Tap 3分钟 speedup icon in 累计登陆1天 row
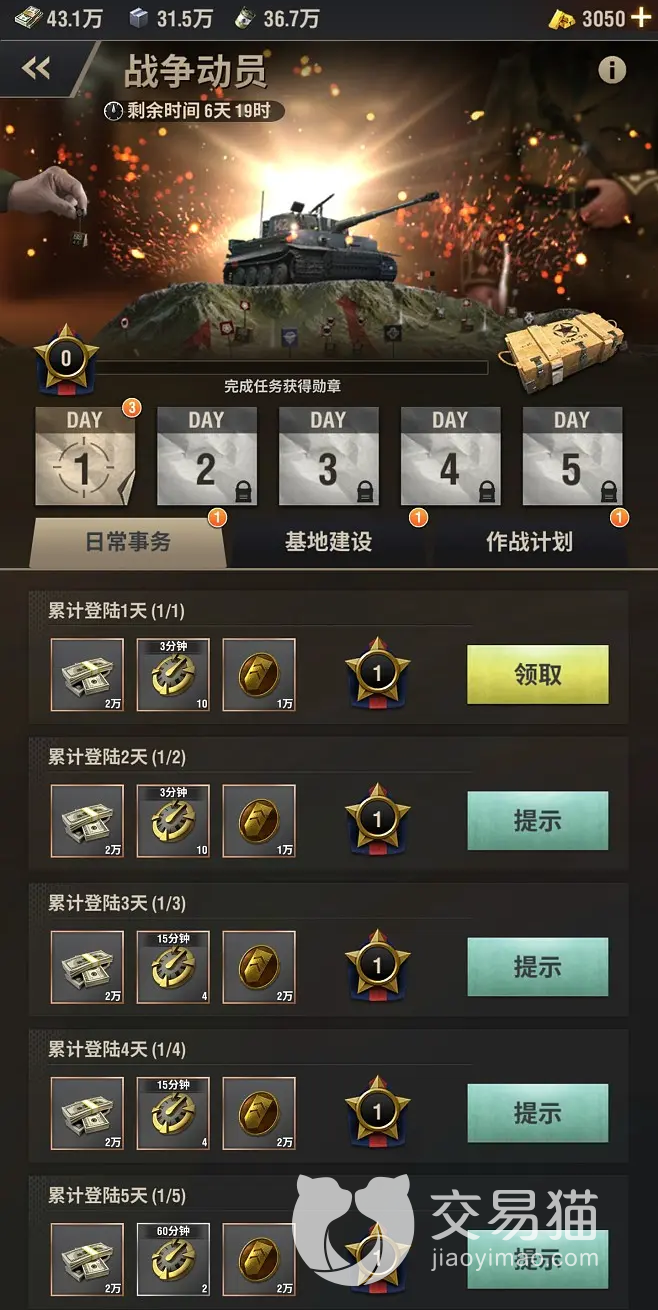 pyautogui.click(x=173, y=675)
